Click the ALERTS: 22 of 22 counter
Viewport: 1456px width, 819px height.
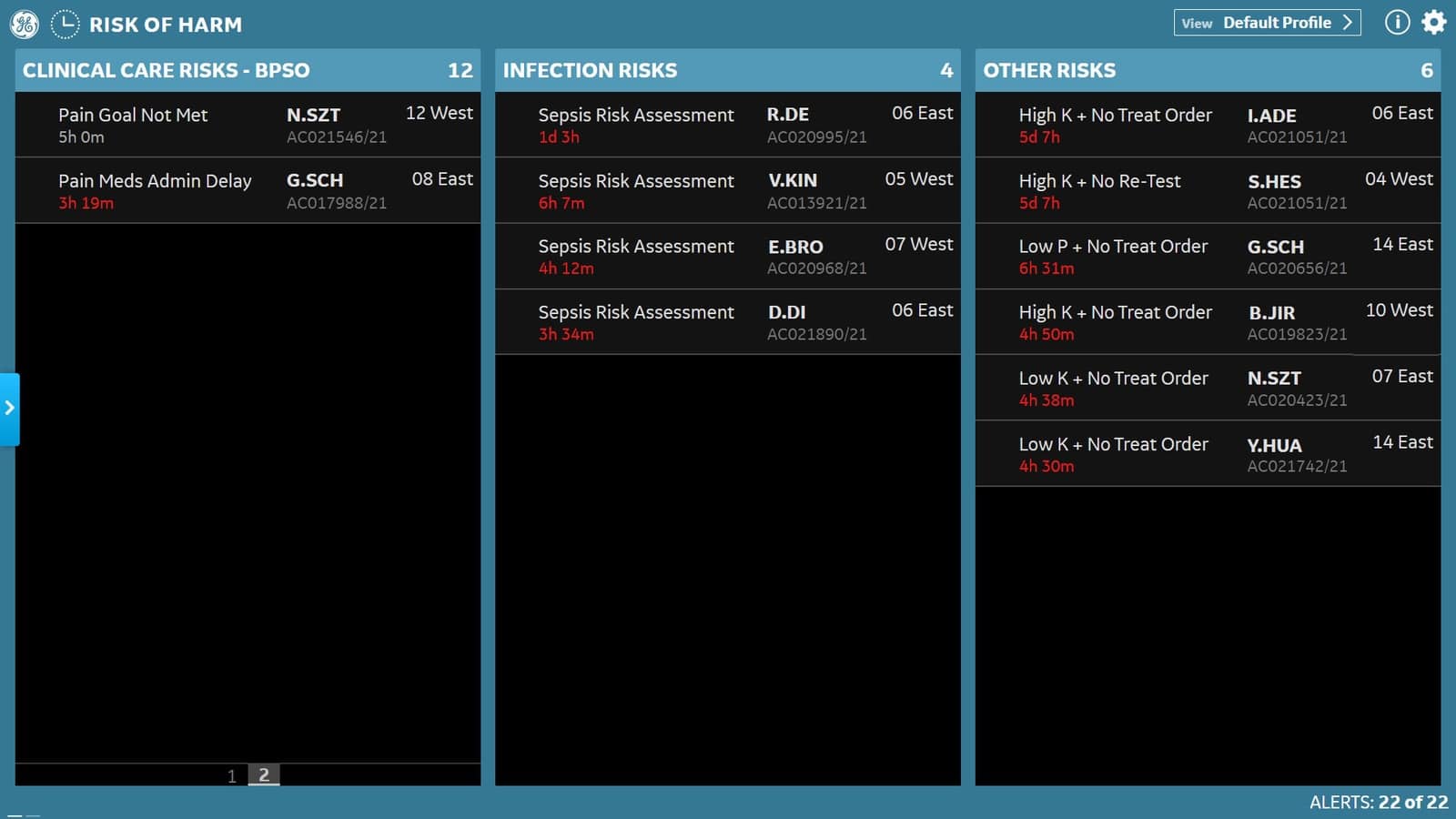tap(1379, 802)
